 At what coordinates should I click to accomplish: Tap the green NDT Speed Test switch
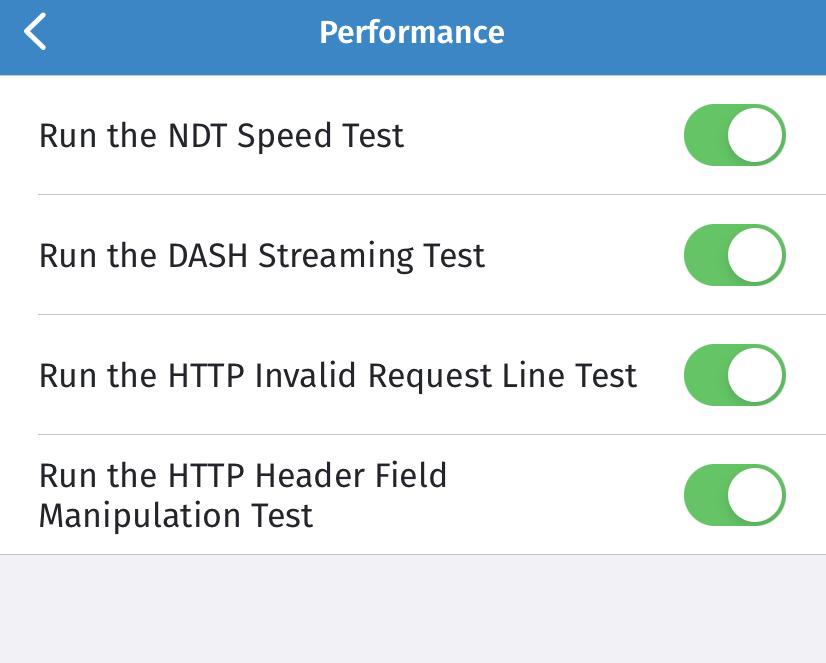point(734,135)
